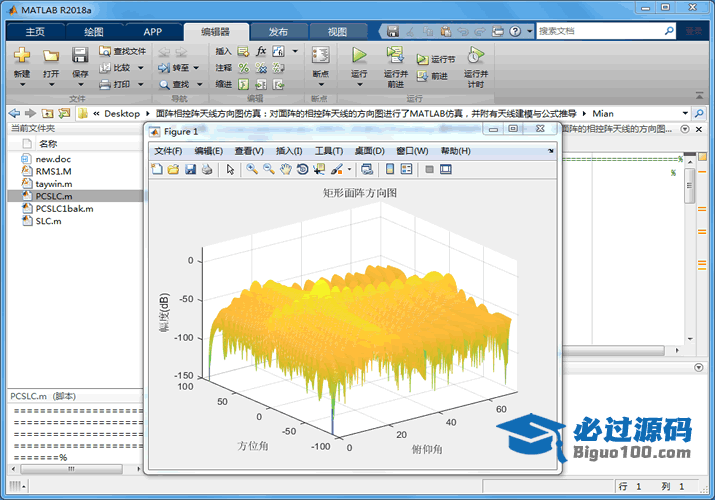Viewport: 715px width, 500px height.
Task: Click New figure icon in Figure 1
Action: (156, 170)
